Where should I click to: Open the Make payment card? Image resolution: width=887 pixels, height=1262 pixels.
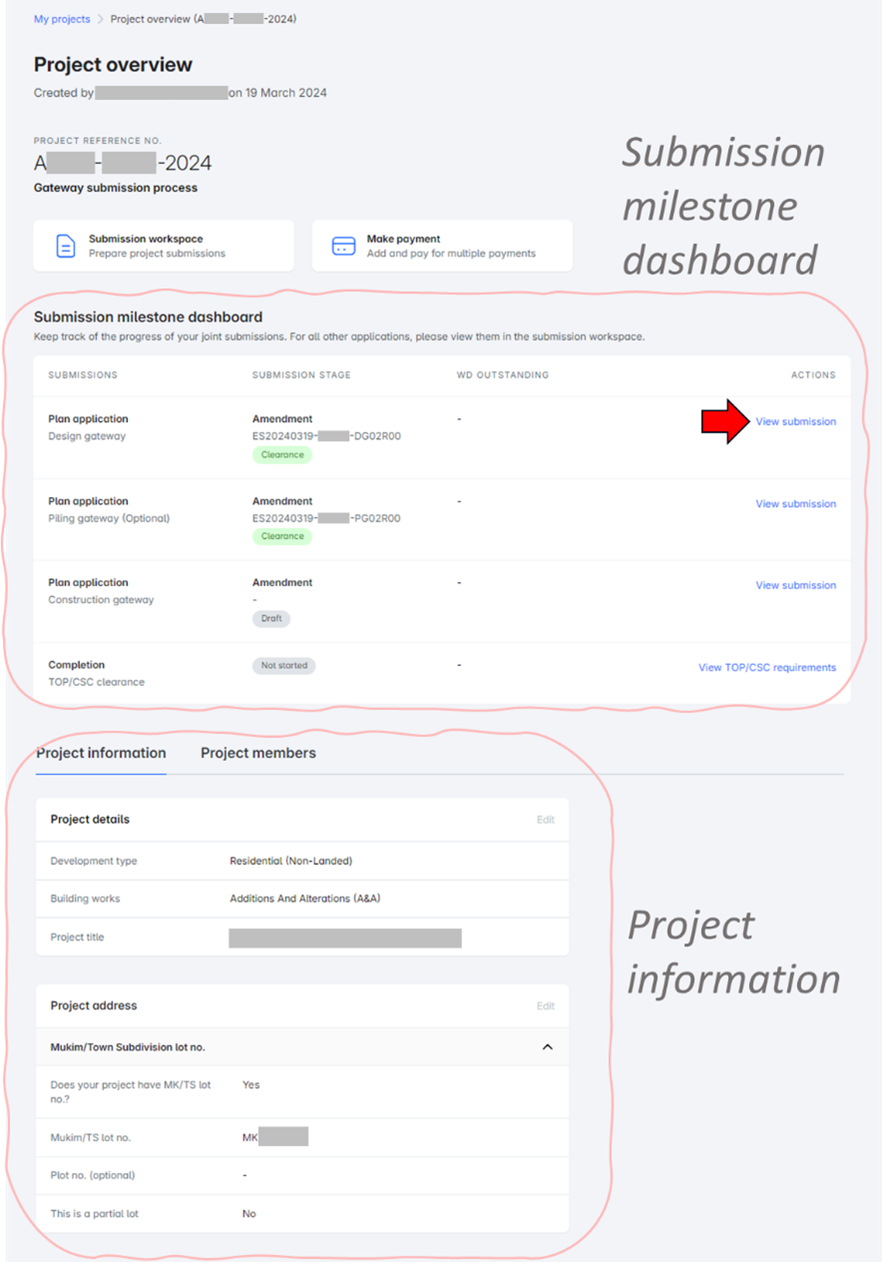(x=442, y=245)
